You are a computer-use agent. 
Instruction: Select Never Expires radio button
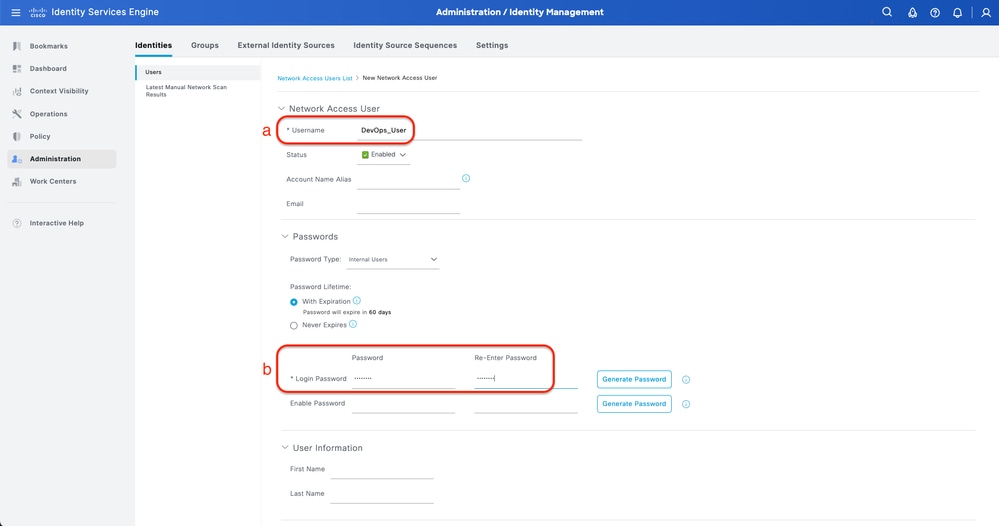294,325
